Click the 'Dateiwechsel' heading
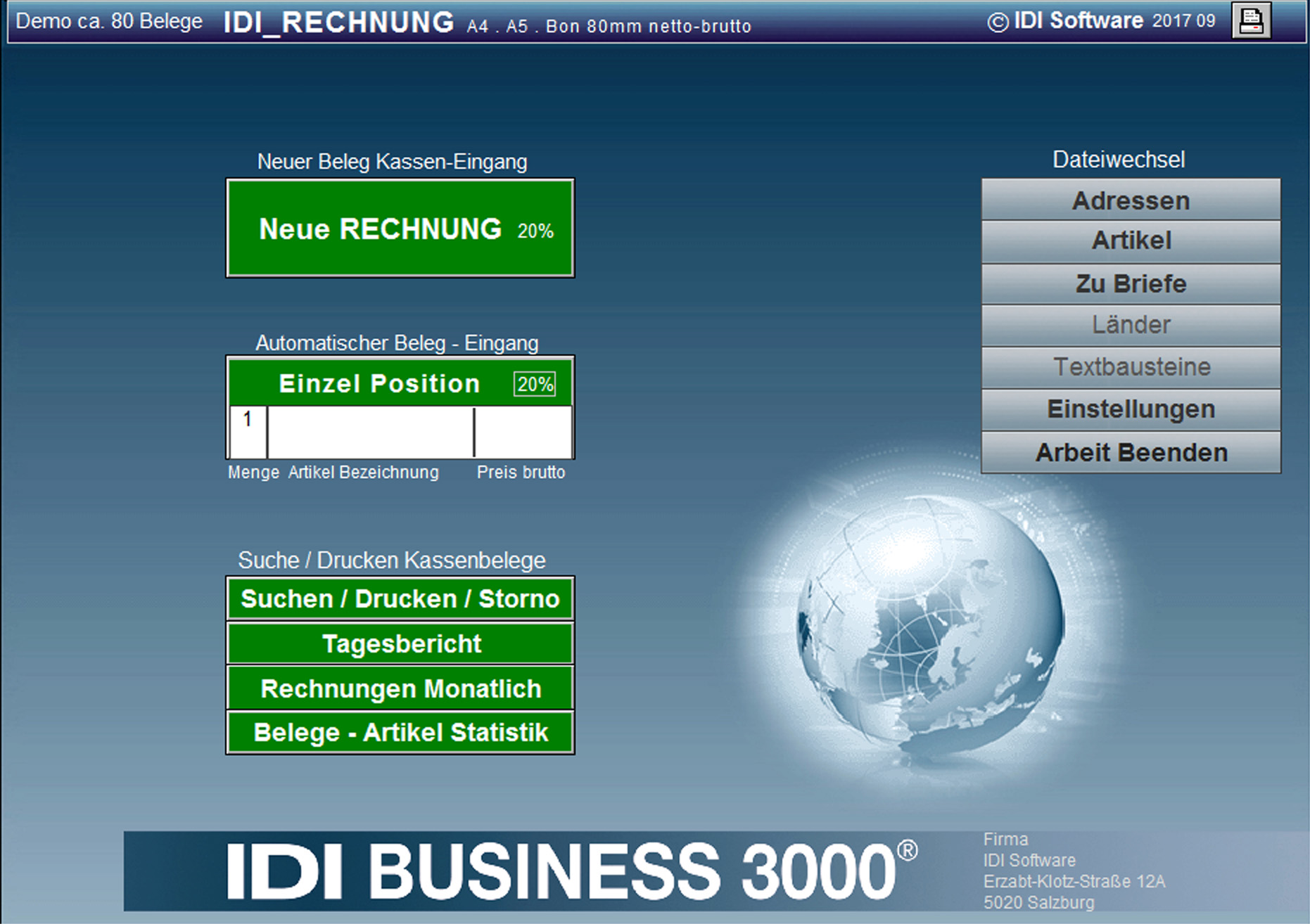The height and width of the screenshot is (924, 1310). pyautogui.click(x=1119, y=160)
